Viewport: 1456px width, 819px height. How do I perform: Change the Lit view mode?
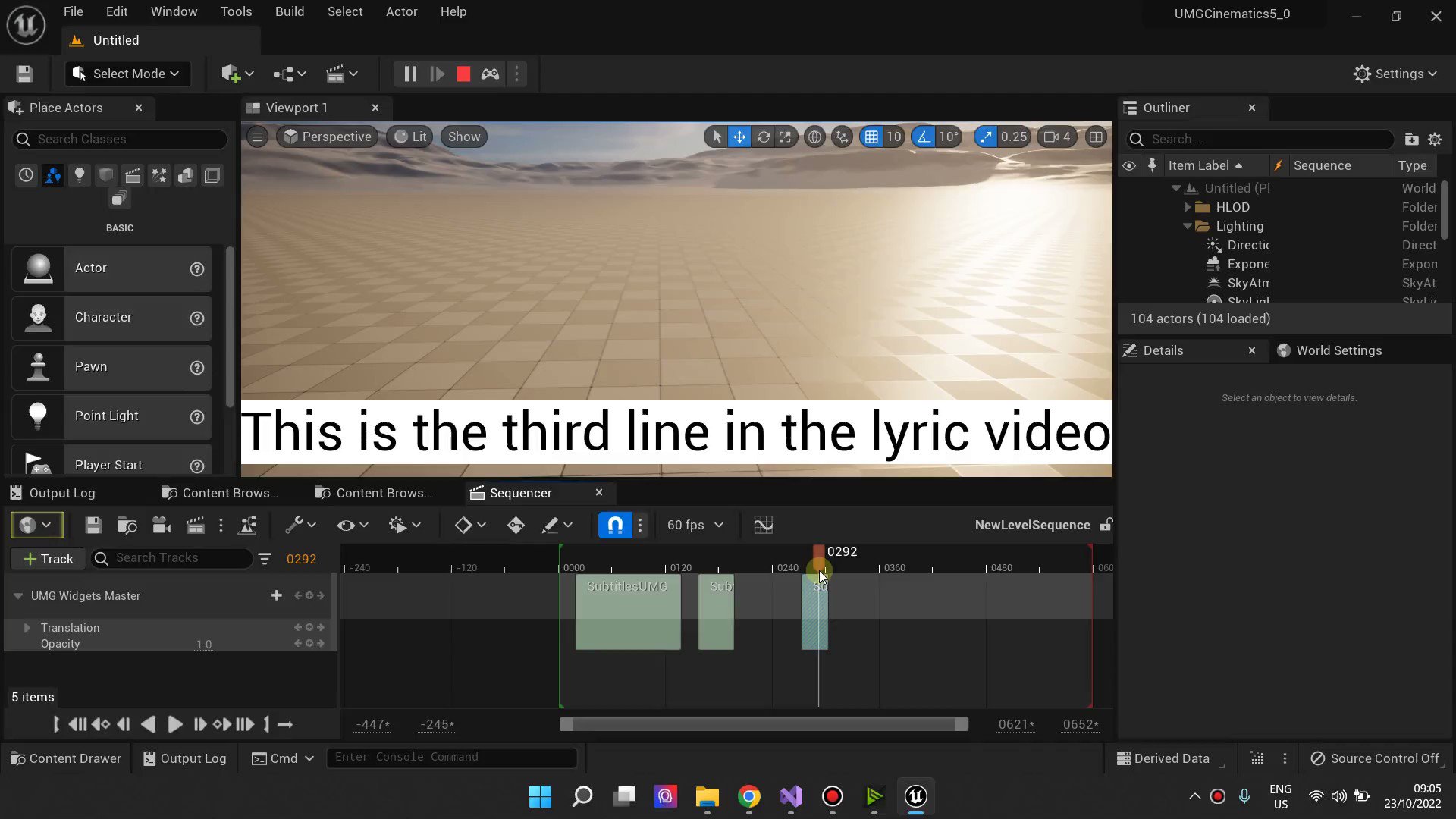(x=410, y=137)
